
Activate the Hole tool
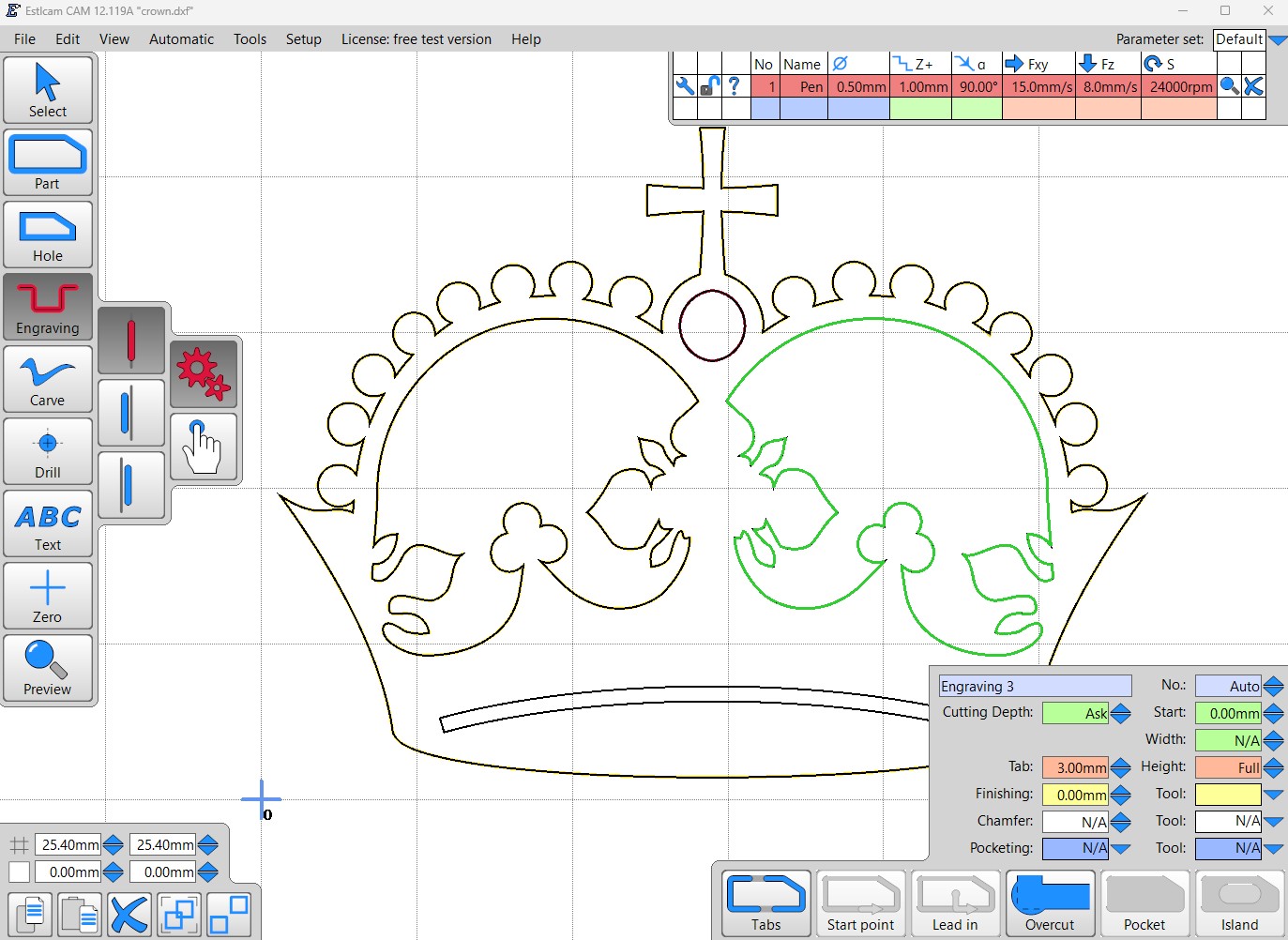pos(48,235)
